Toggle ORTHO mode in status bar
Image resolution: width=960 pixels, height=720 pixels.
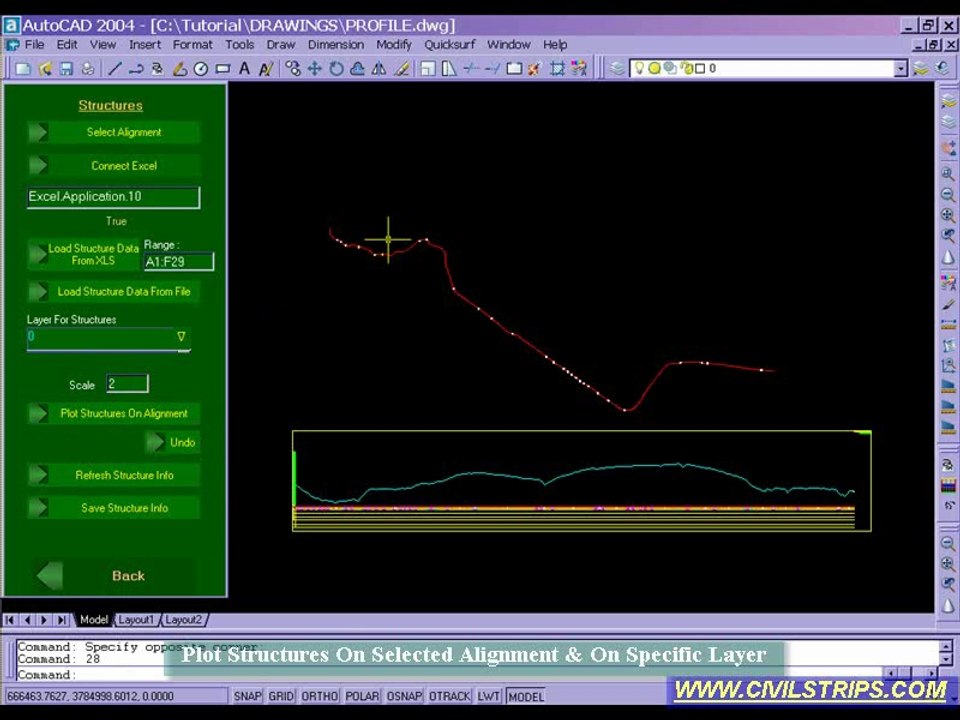pyautogui.click(x=320, y=696)
